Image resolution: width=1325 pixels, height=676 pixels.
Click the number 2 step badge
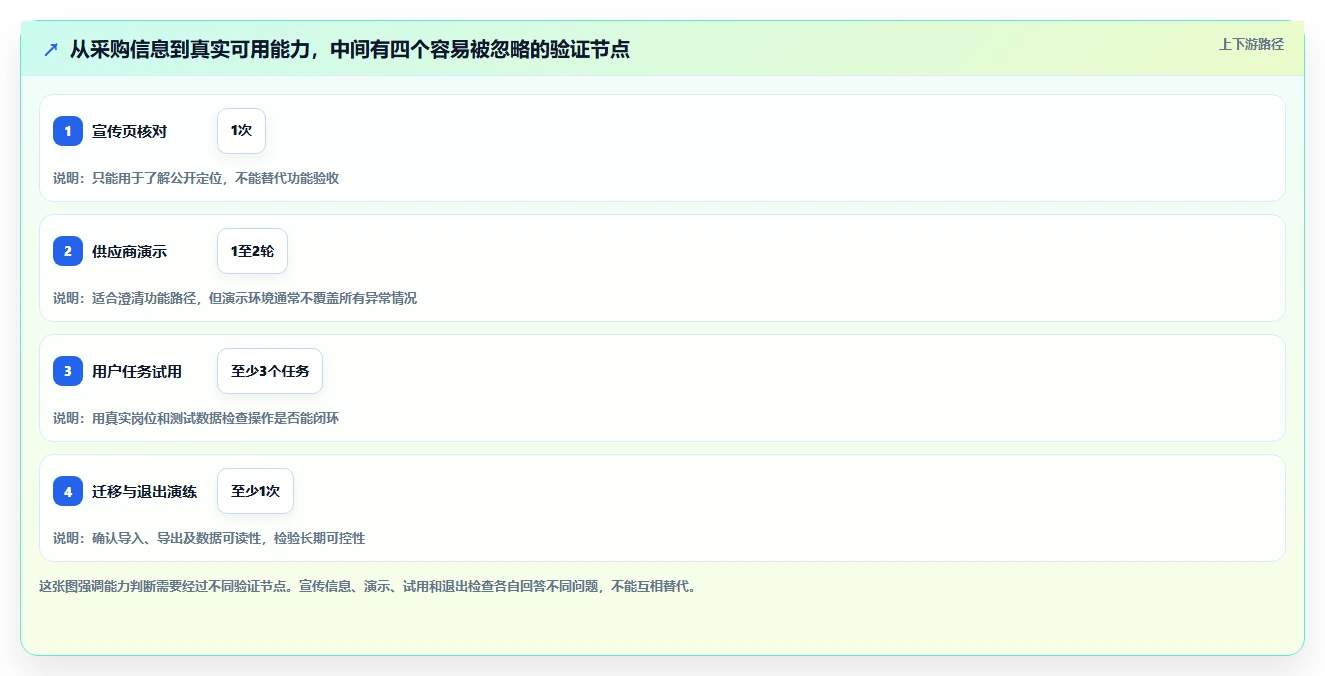(x=68, y=251)
